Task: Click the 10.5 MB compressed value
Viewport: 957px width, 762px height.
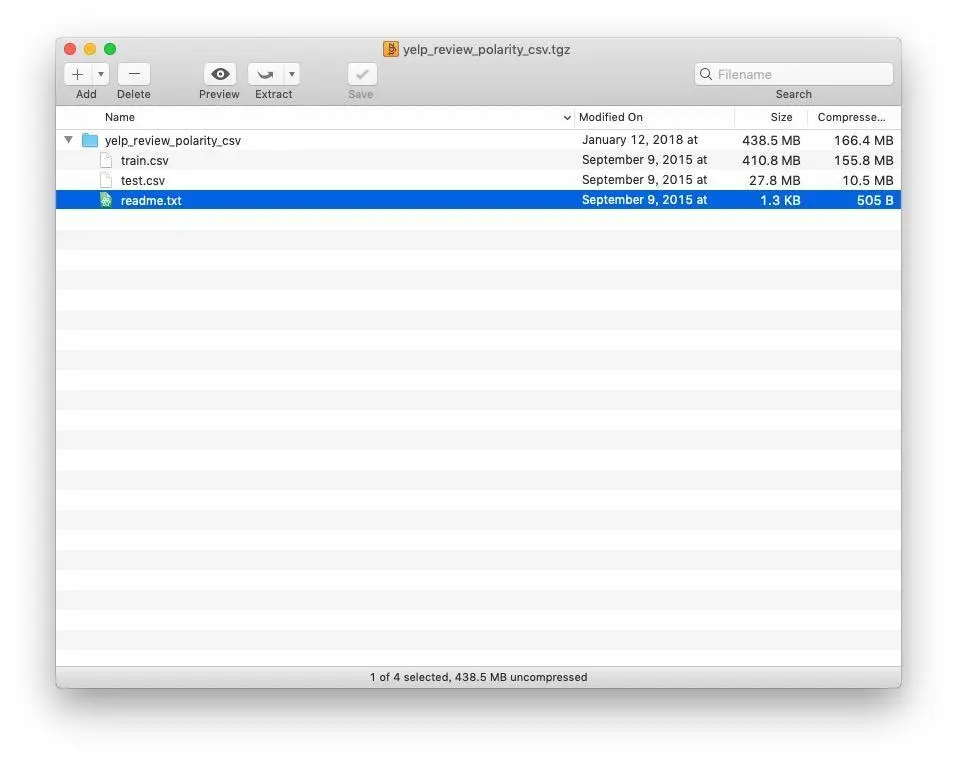Action: pos(868,181)
